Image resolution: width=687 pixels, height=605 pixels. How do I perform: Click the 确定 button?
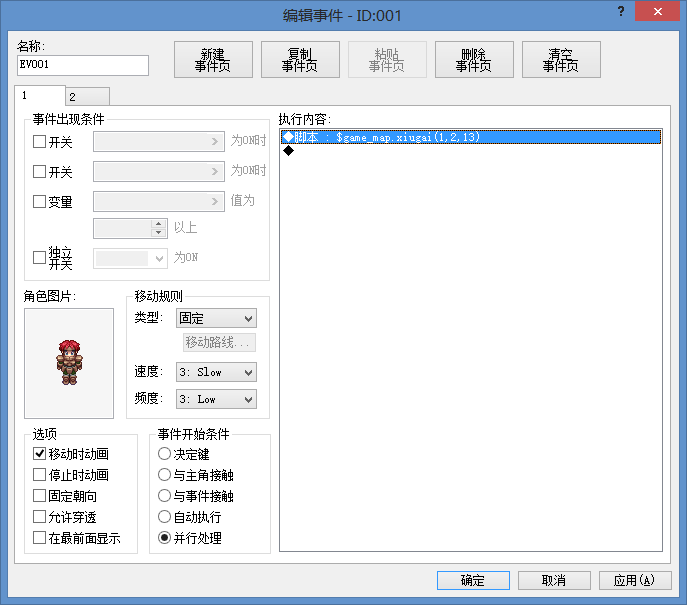tap(473, 580)
